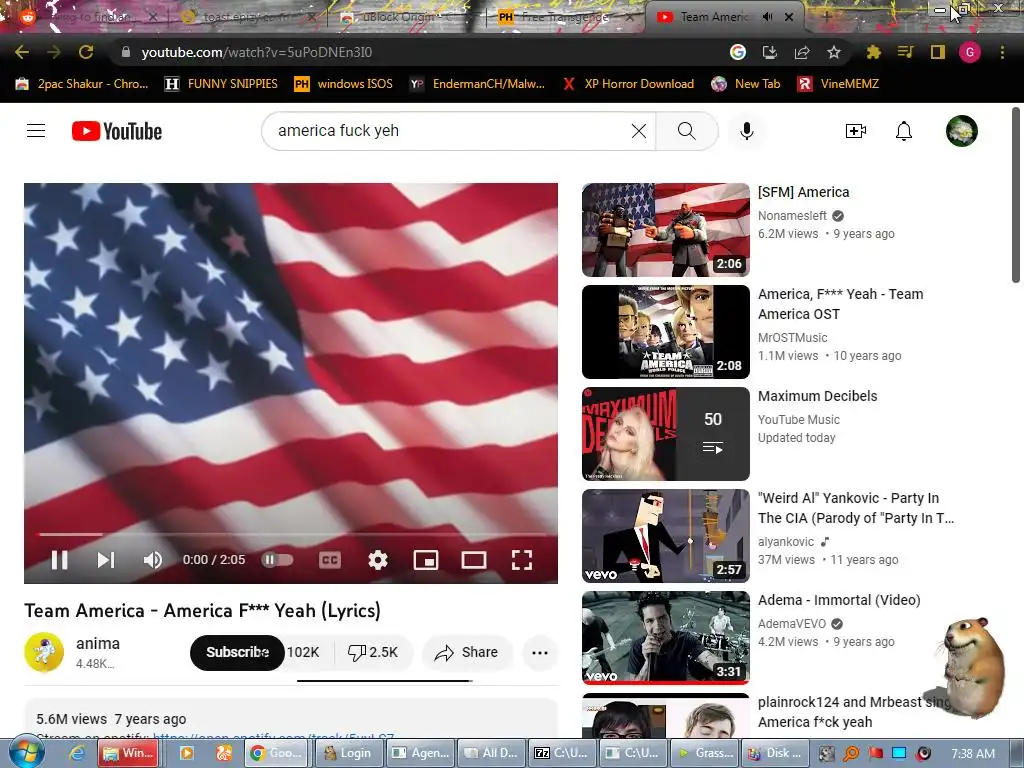Open the [SFM] America video thumbnail
Image resolution: width=1024 pixels, height=768 pixels.
click(x=665, y=230)
